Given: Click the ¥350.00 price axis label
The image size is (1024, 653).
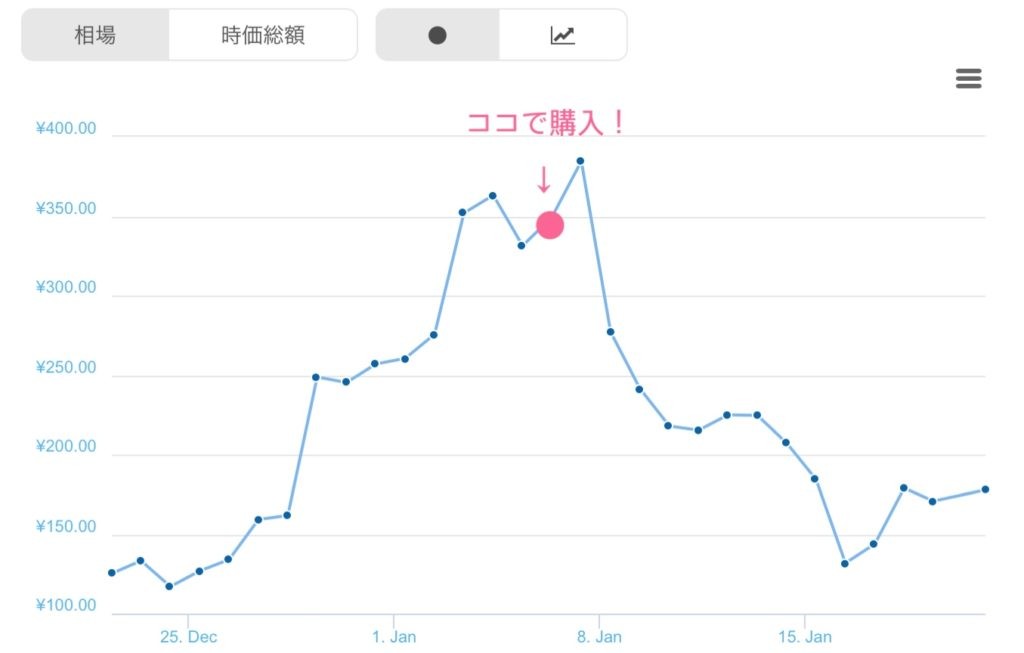Looking at the screenshot, I should pyautogui.click(x=66, y=209).
